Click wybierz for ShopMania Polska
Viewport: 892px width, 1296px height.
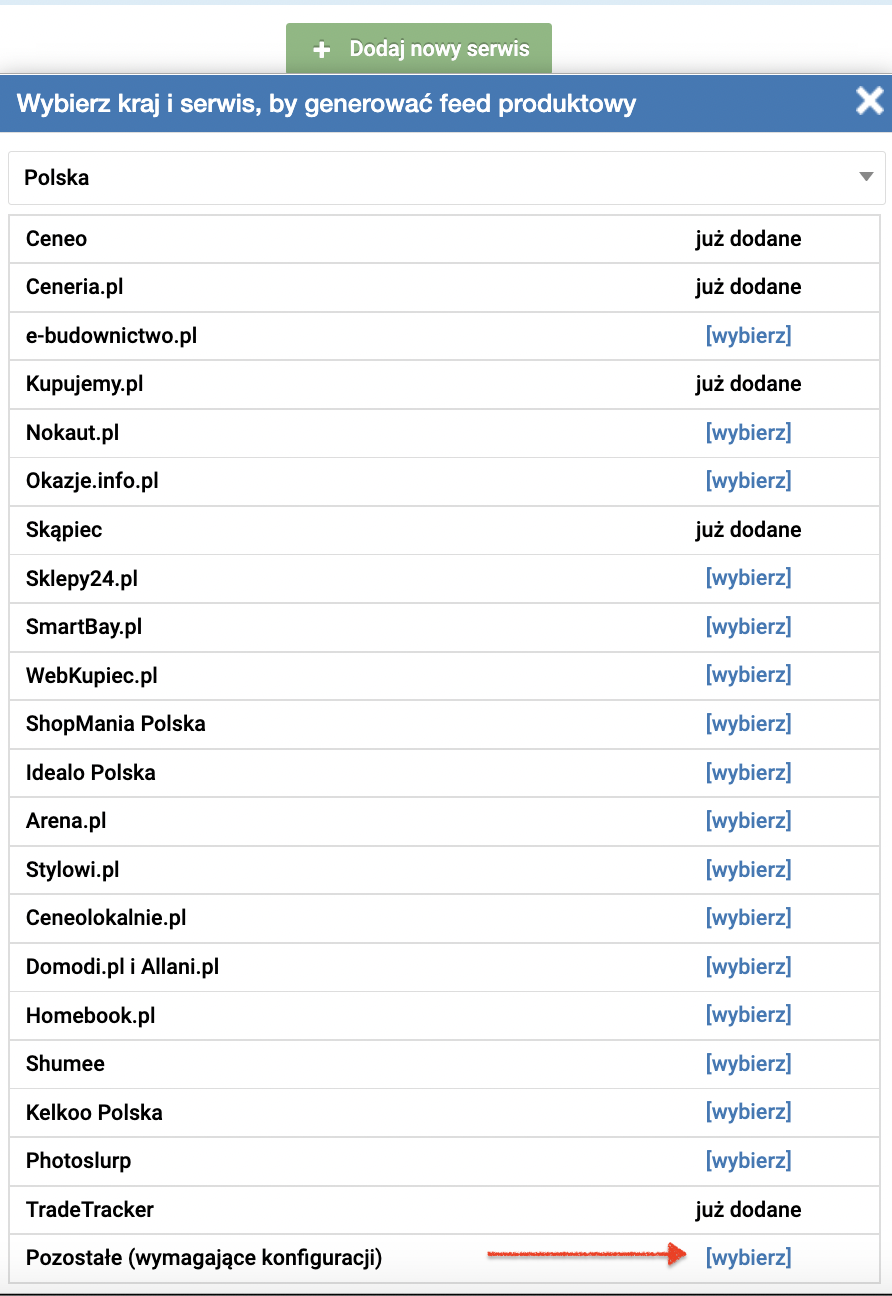point(748,724)
